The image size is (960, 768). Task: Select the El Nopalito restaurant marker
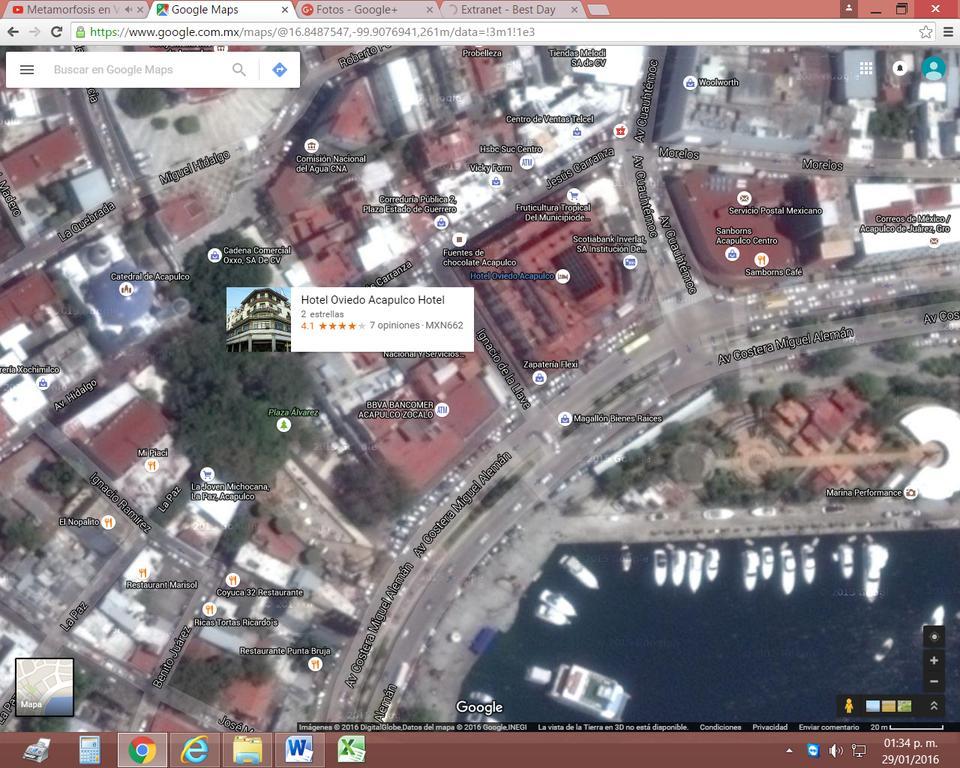(x=108, y=522)
